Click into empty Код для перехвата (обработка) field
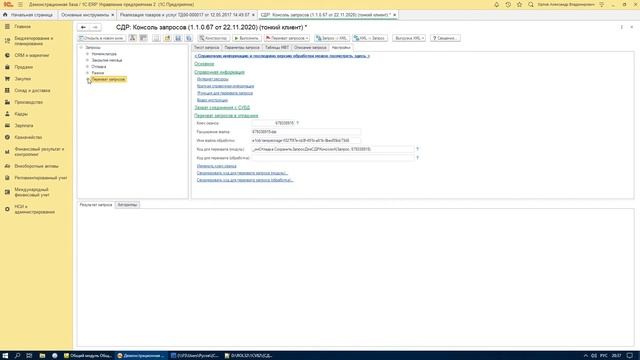 tap(333, 158)
